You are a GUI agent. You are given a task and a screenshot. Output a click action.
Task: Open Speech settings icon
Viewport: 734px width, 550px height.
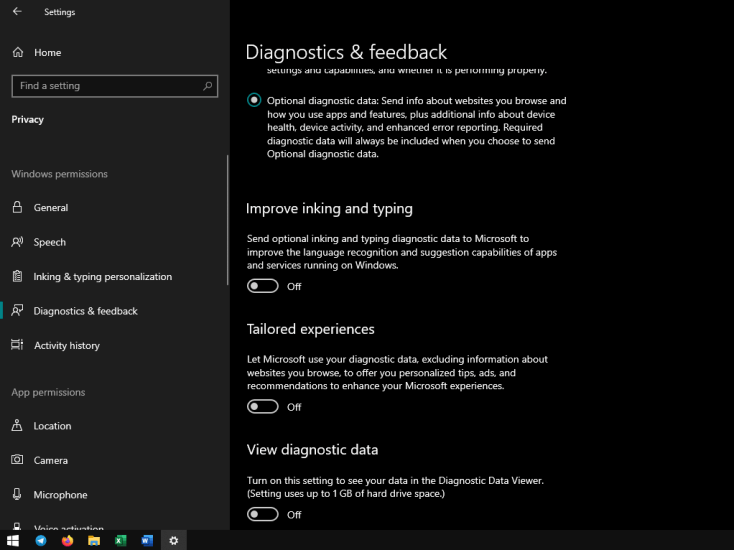point(17,242)
